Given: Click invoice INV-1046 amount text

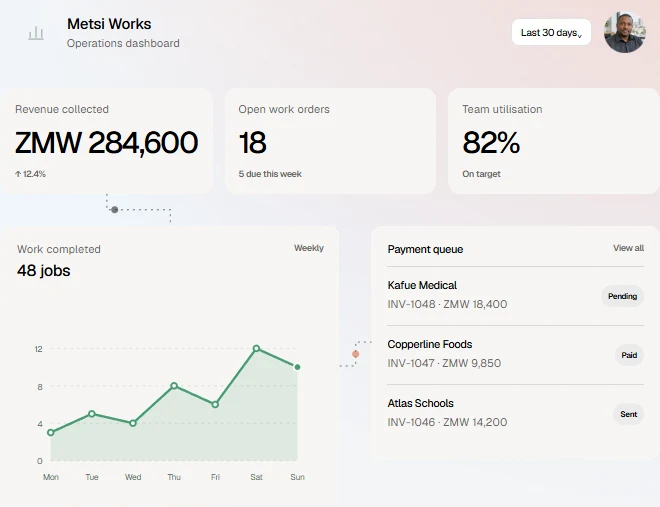Looking at the screenshot, I should 447,422.
